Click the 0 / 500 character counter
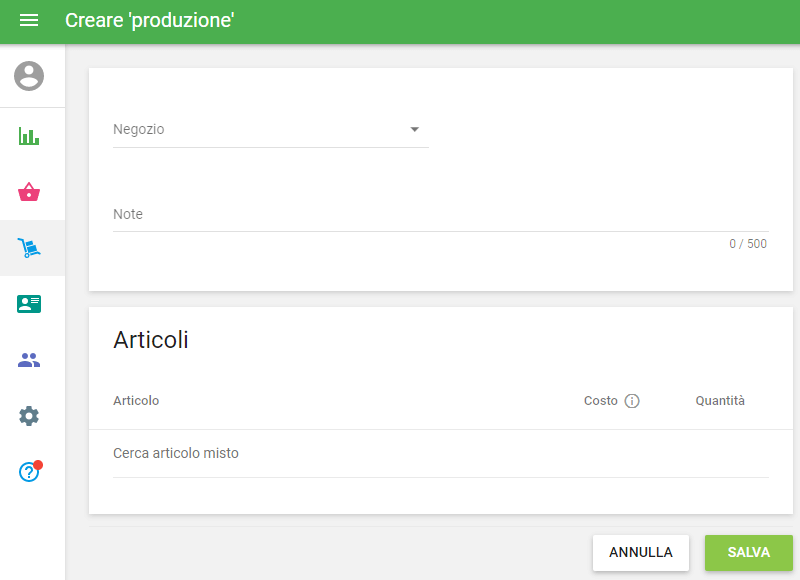 click(747, 243)
